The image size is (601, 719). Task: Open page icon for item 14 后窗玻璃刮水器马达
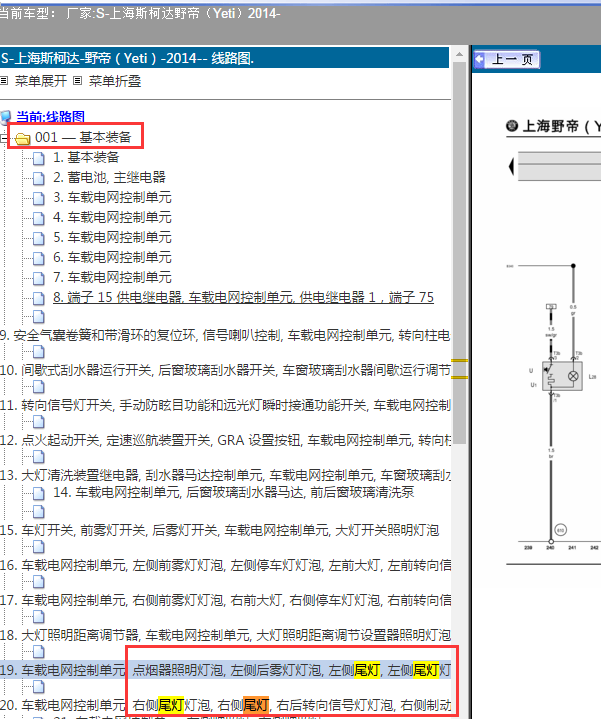[x=39, y=493]
